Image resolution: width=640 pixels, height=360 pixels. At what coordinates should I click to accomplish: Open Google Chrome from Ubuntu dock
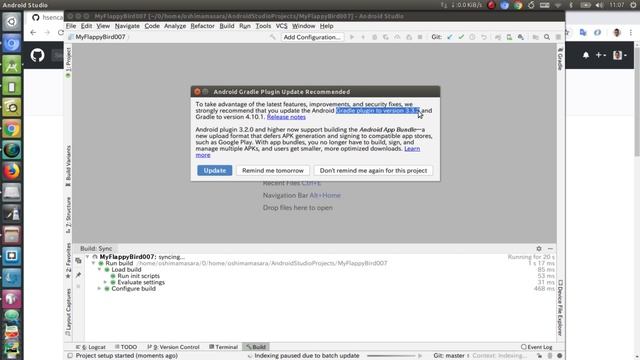click(11, 129)
